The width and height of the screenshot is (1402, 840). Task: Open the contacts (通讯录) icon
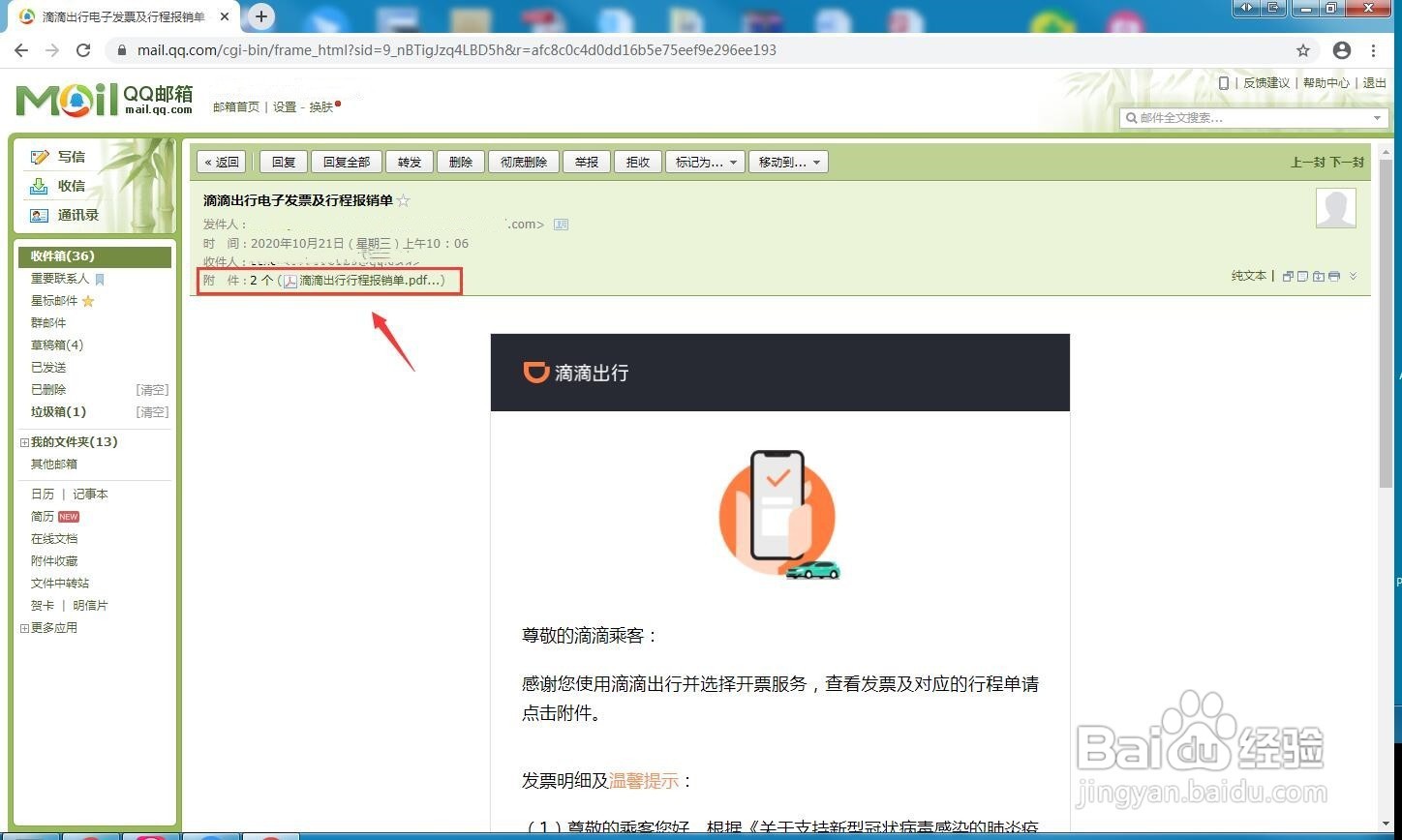(40, 215)
